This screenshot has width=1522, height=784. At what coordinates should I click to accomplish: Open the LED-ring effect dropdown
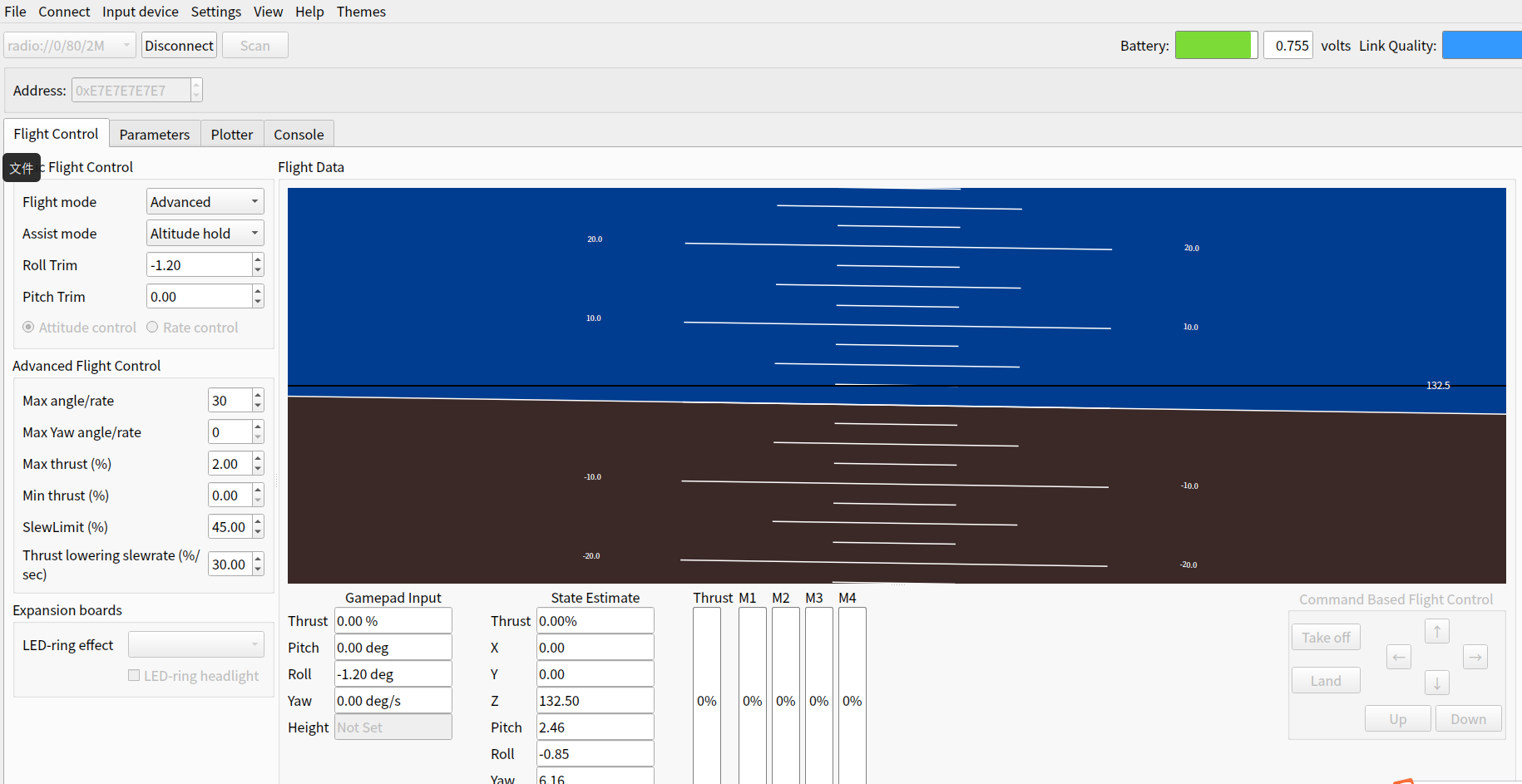click(195, 645)
